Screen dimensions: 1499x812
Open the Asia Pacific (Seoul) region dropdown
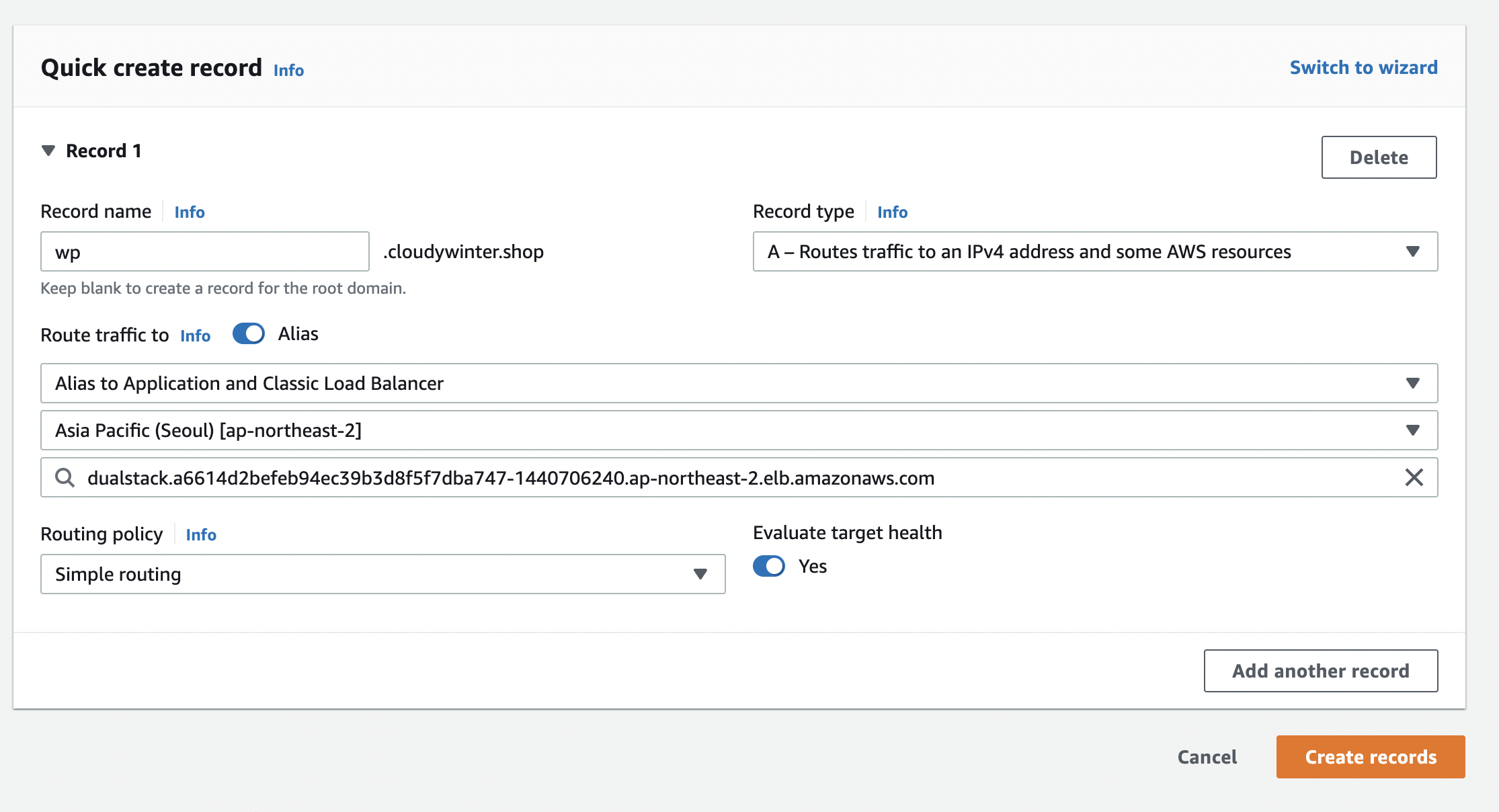click(x=739, y=430)
